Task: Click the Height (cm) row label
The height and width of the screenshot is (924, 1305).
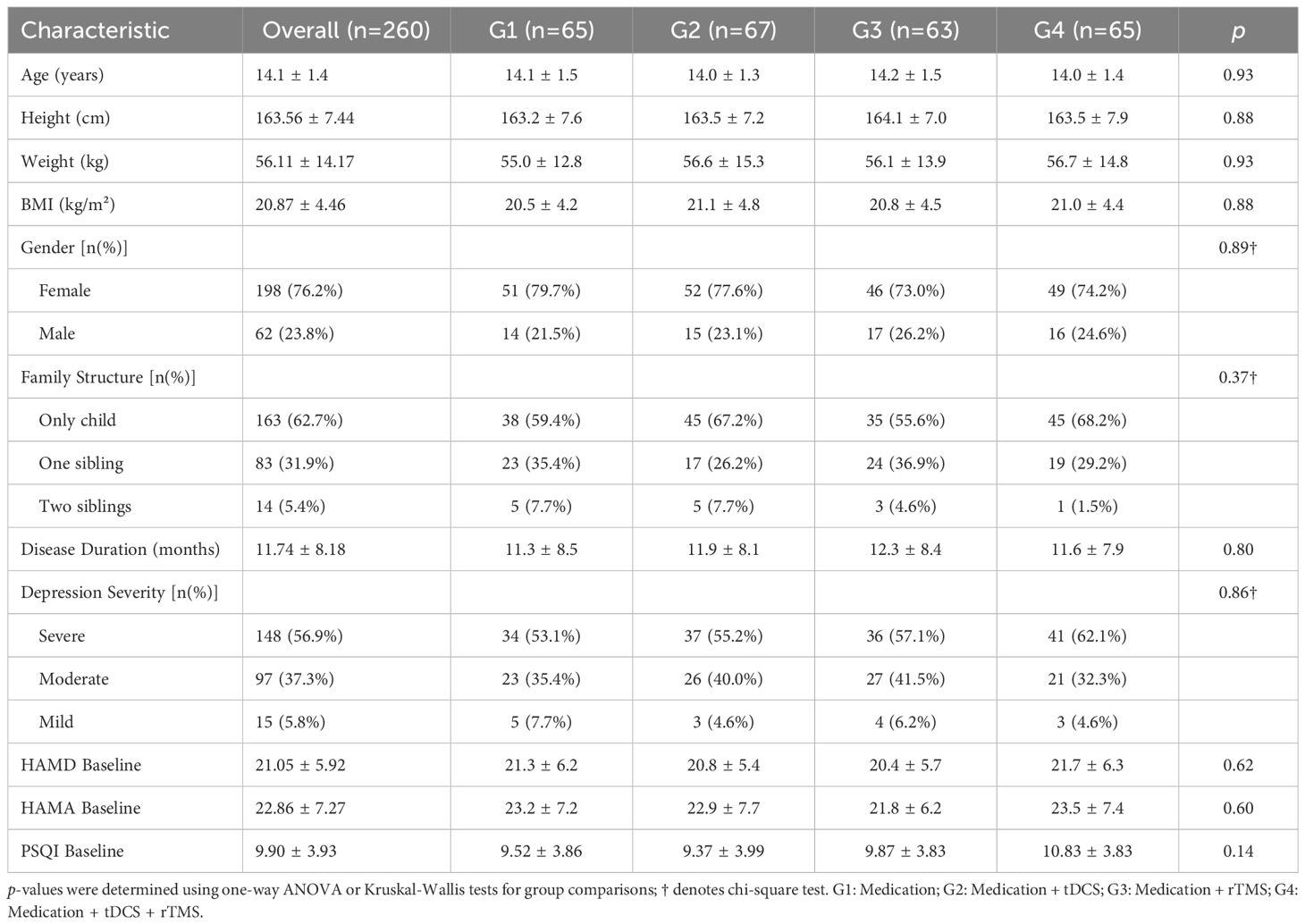Action: tap(65, 118)
